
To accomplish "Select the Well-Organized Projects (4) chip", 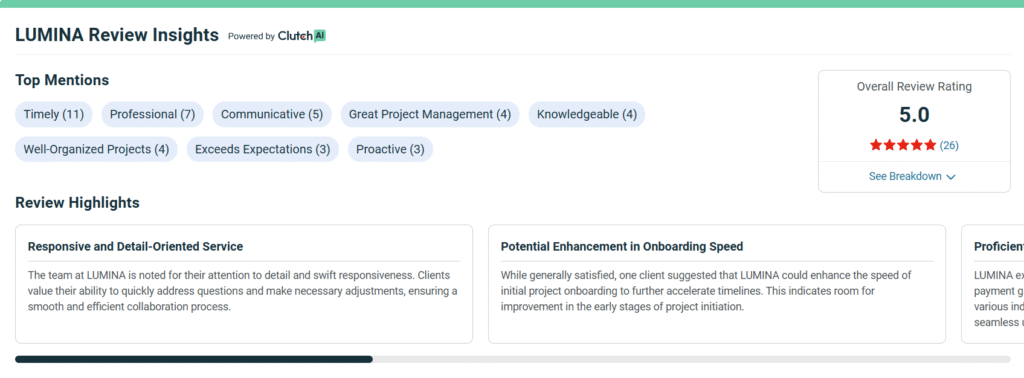I will (96, 149).
